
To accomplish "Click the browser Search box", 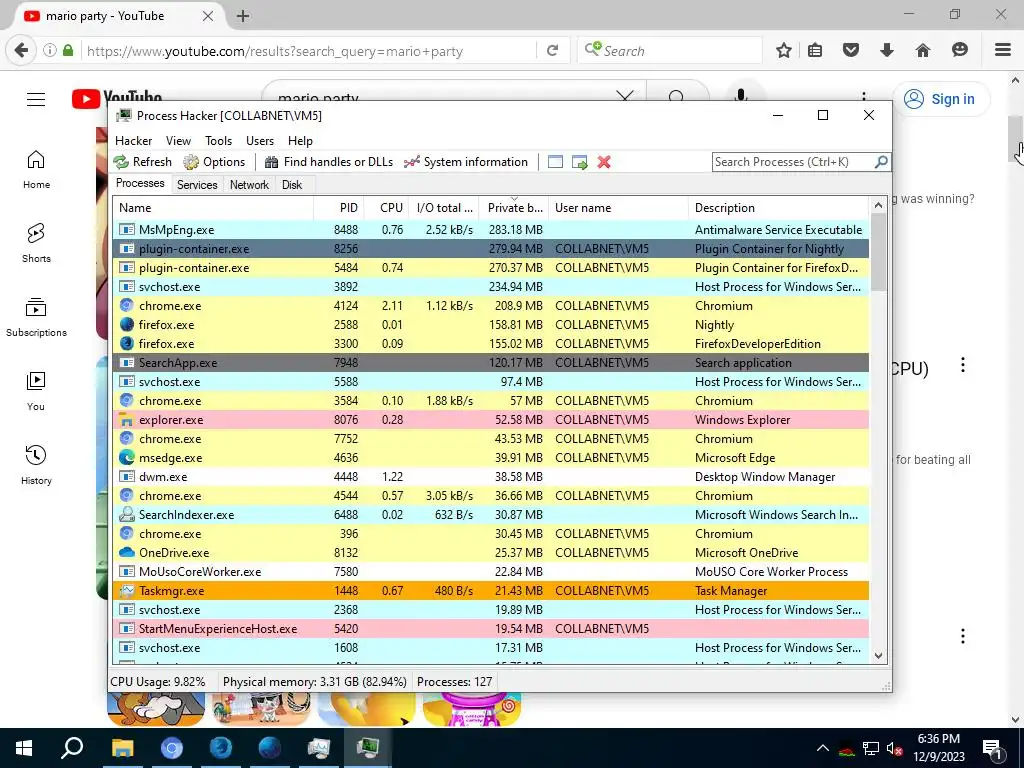I will pos(669,50).
